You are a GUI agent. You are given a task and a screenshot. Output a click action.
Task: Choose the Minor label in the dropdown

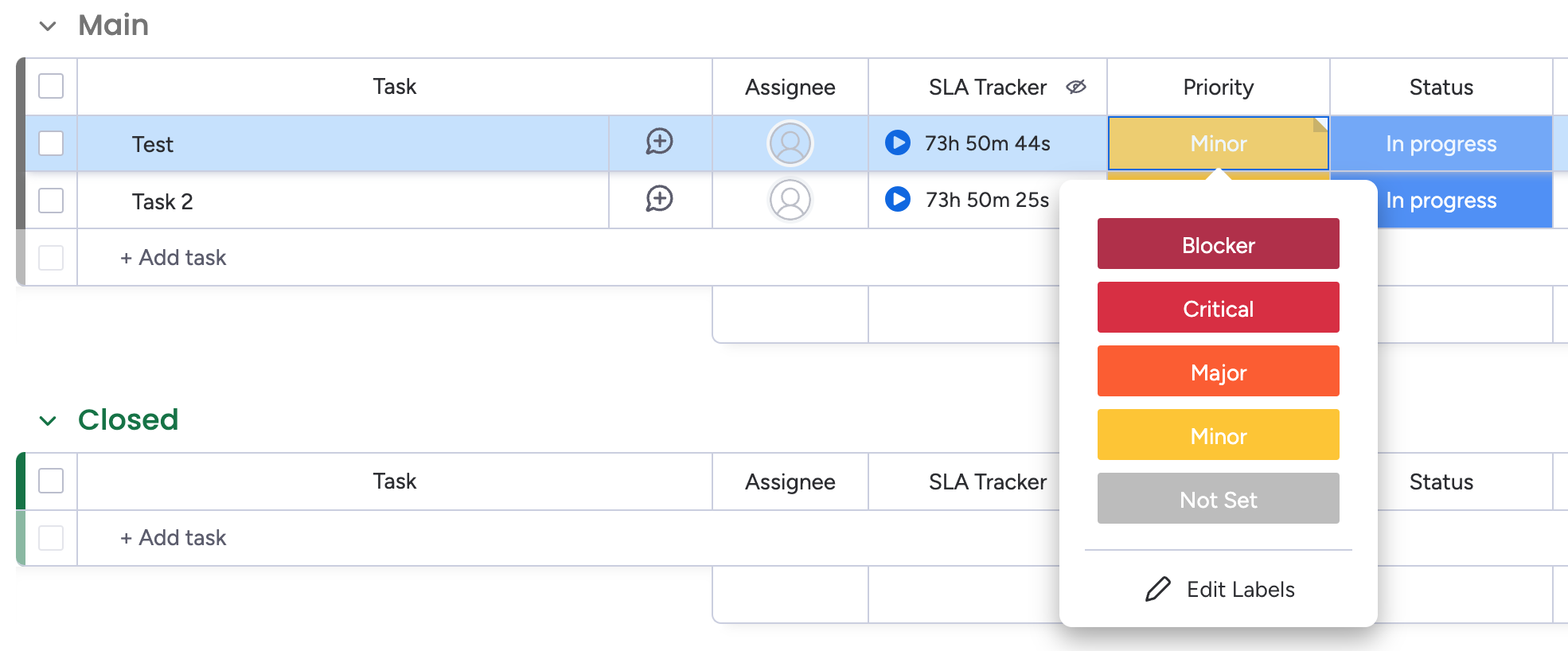1218,435
